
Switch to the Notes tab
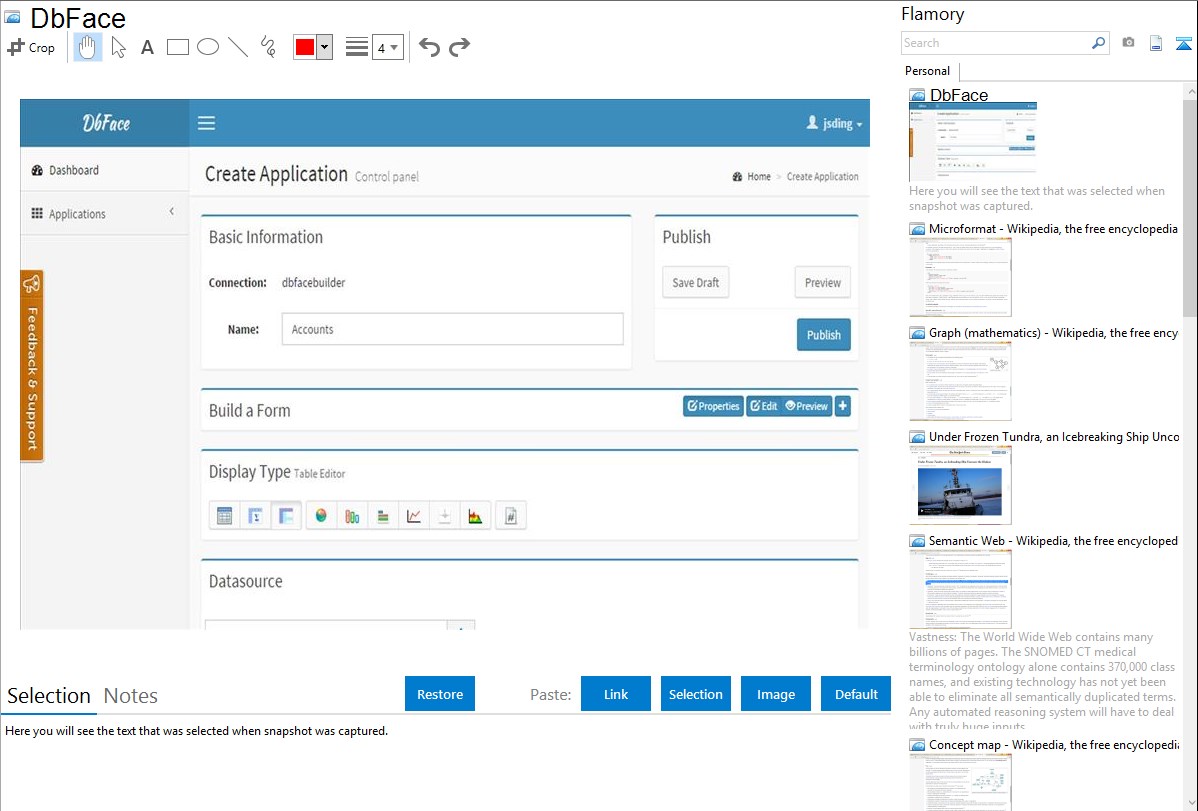(x=131, y=696)
